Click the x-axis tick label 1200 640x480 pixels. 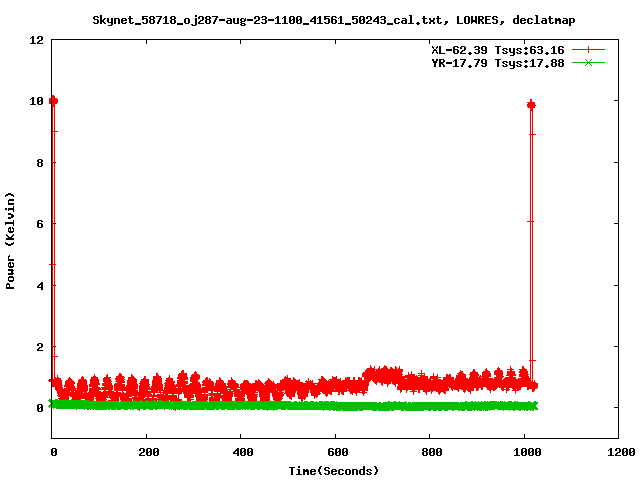620,452
